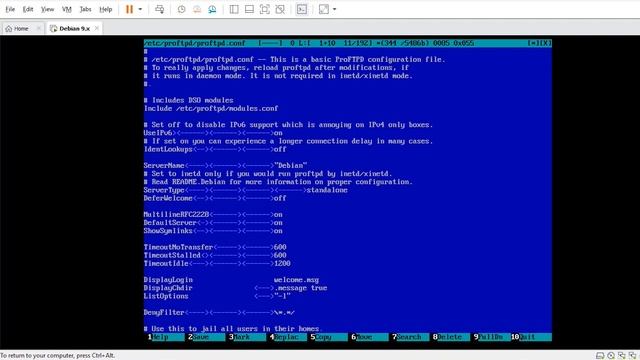Click the second network adapter status icon

(x=632, y=356)
